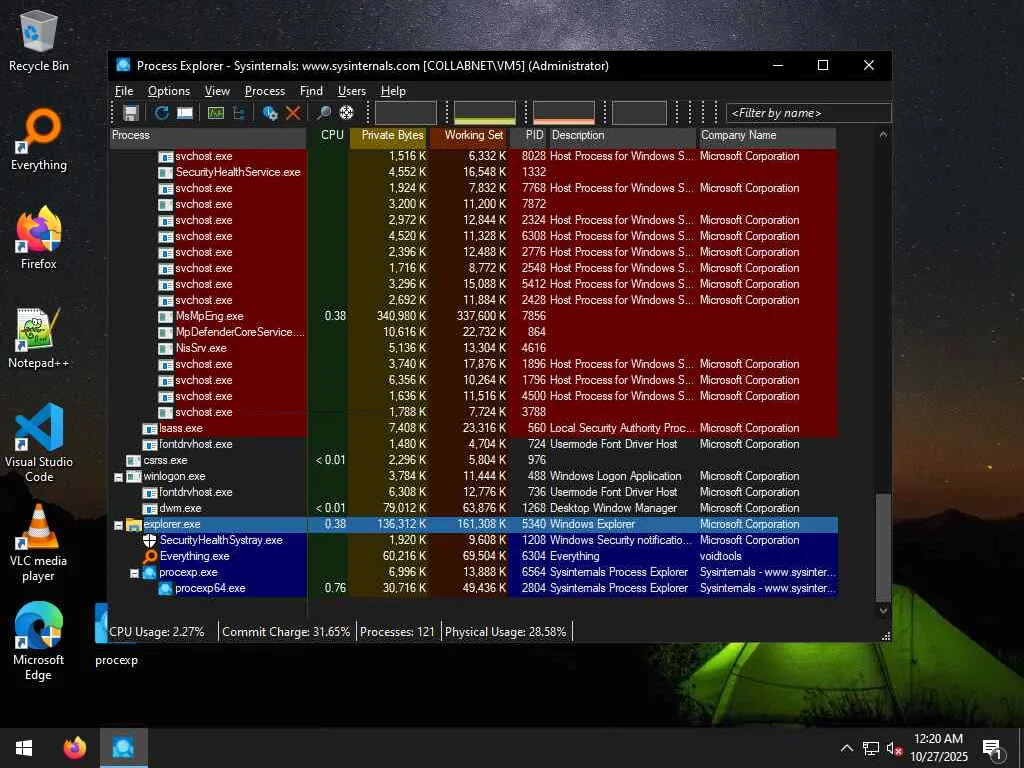Click the scroll up arrow of the process list

click(x=883, y=135)
